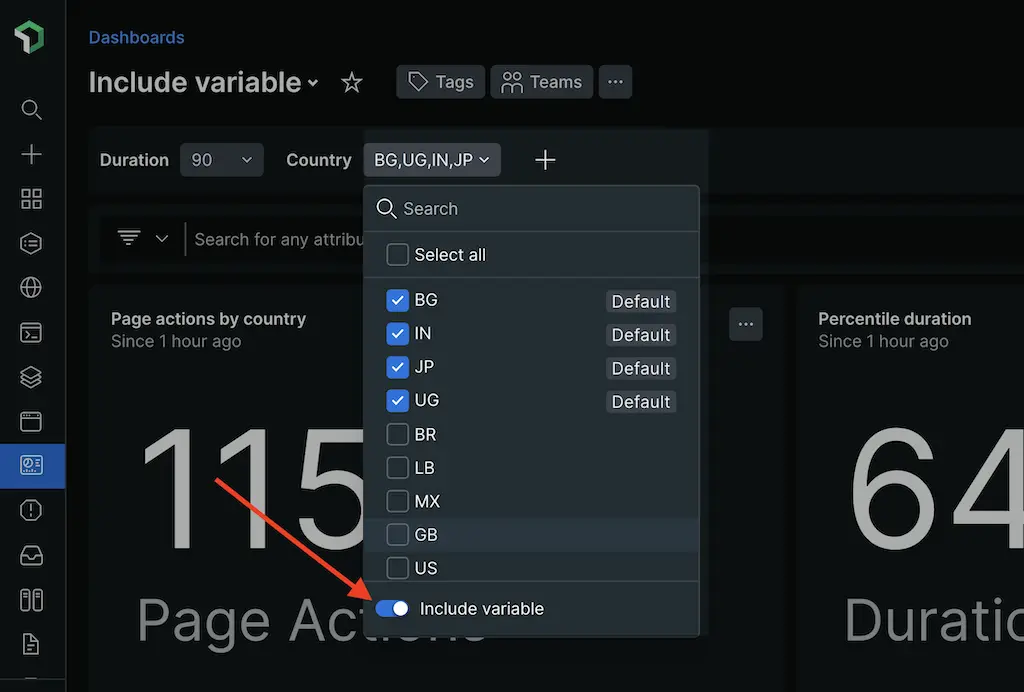Disable the Include variable toggle
The image size is (1024, 692).
click(392, 607)
